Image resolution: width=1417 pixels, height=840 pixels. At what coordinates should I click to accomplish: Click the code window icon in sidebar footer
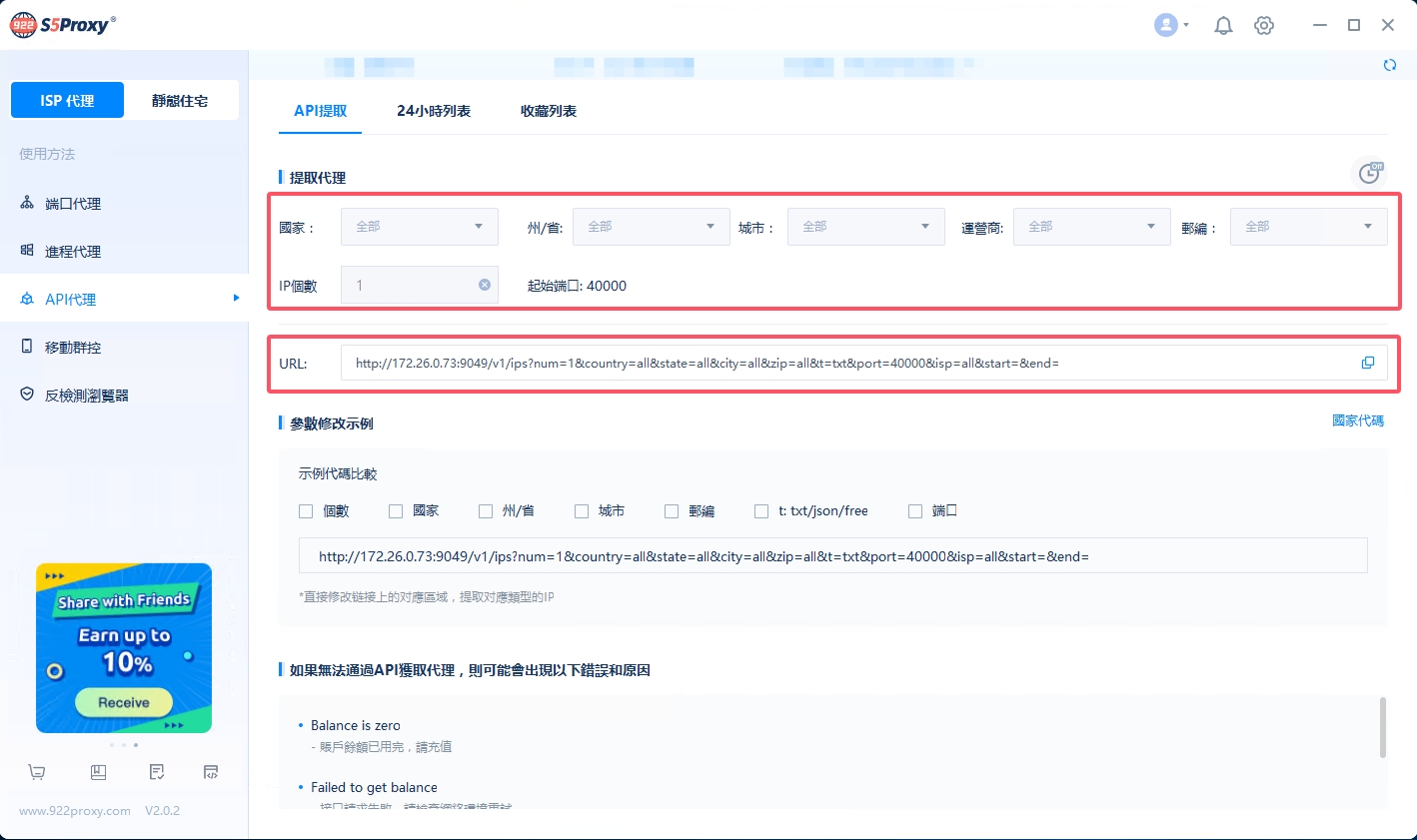(211, 772)
